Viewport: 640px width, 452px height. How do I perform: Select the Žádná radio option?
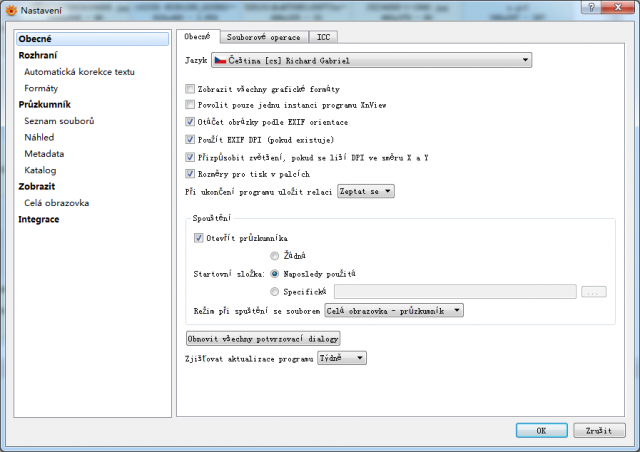[274, 256]
